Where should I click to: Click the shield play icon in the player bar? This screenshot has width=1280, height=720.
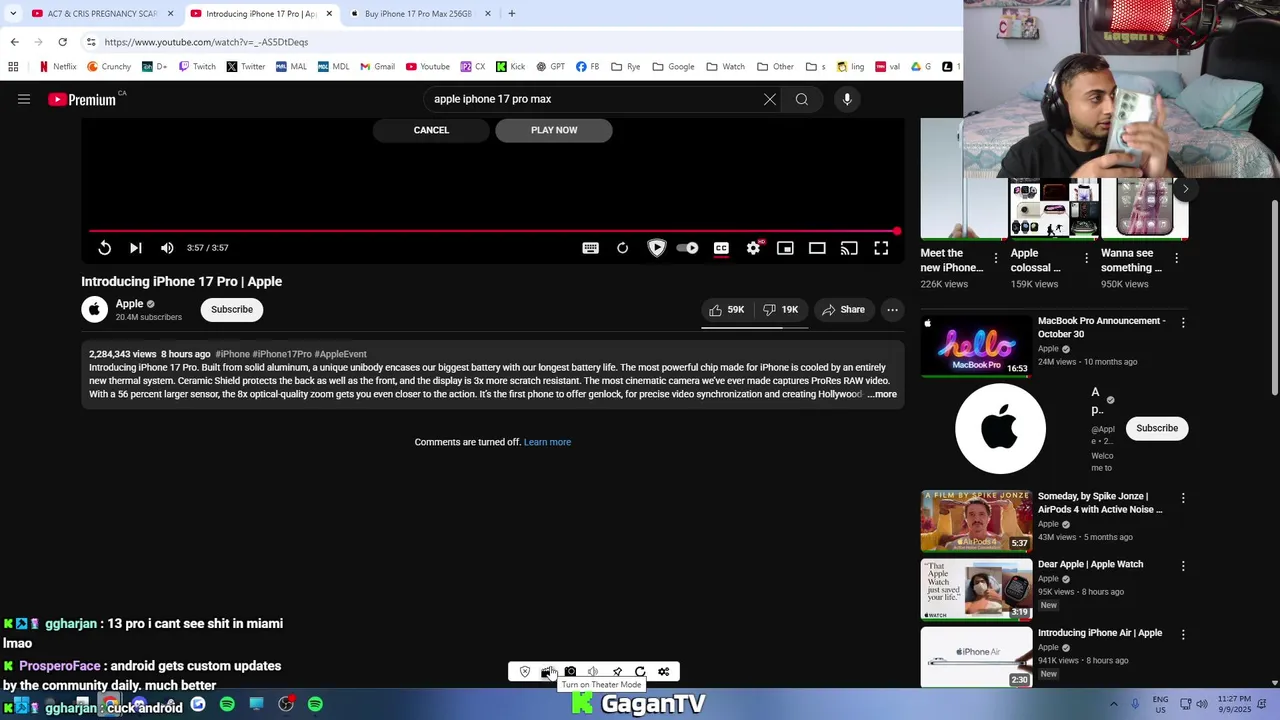coord(656,248)
